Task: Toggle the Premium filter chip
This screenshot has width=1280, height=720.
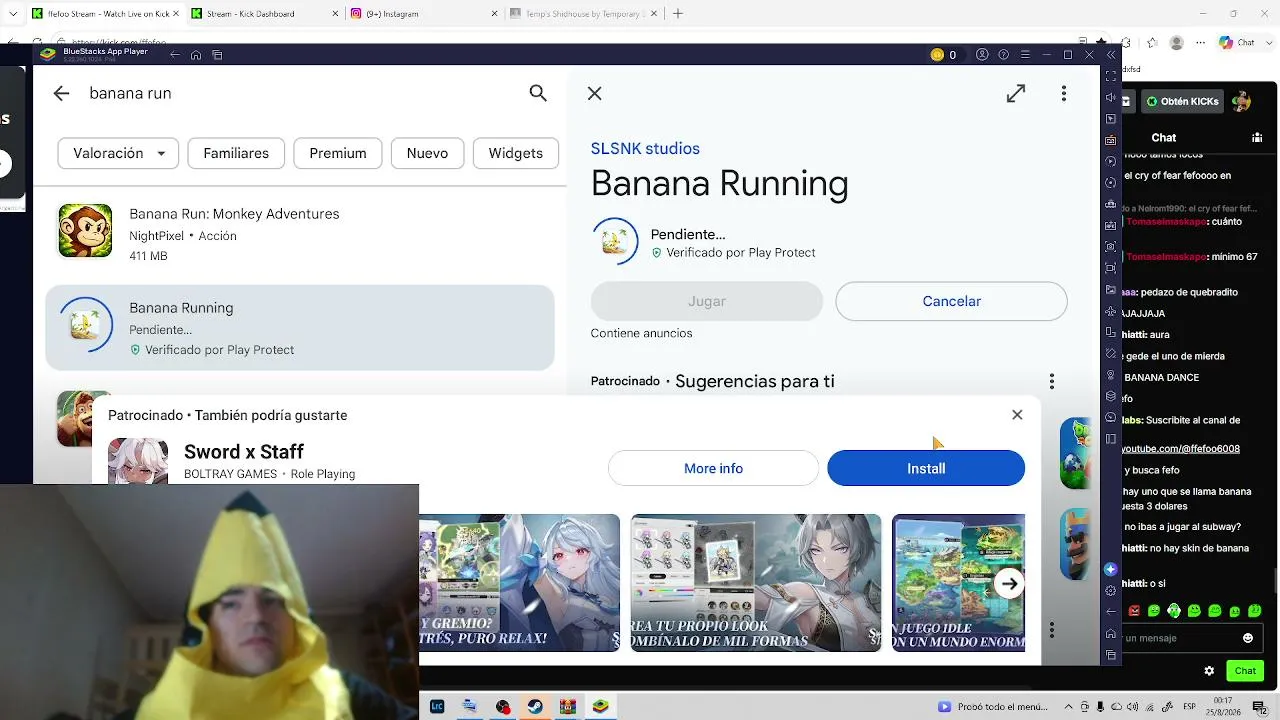Action: pos(338,153)
